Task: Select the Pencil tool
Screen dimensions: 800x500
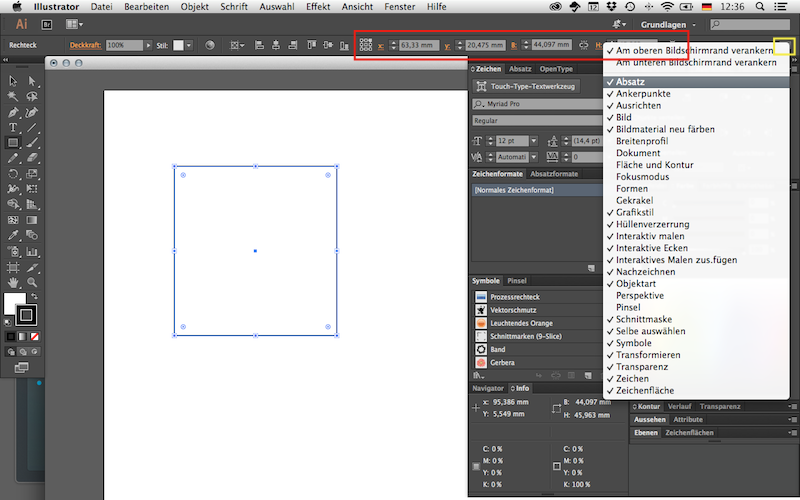Action: pyautogui.click(x=13, y=158)
